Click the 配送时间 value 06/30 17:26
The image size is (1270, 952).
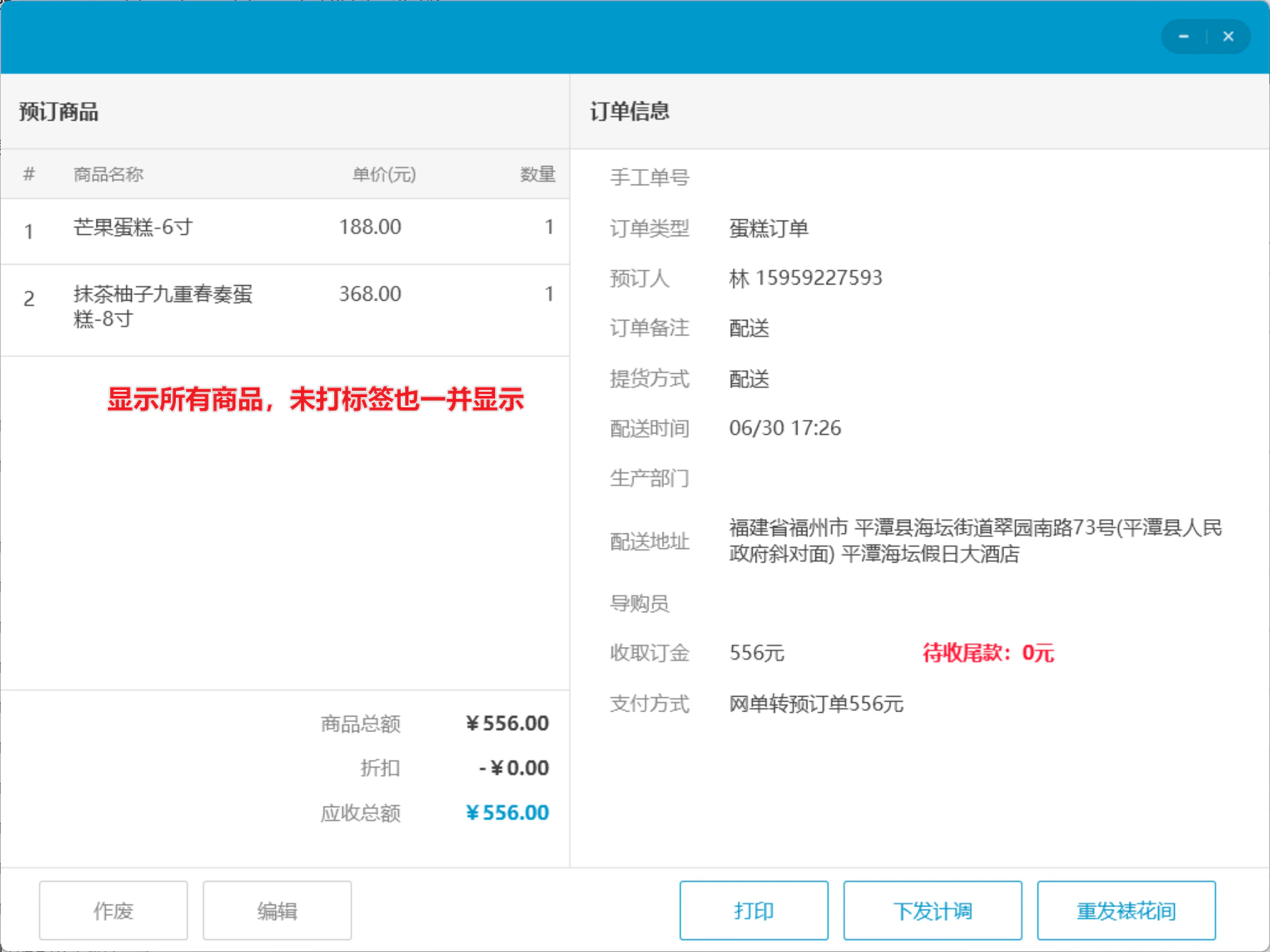coord(785,428)
